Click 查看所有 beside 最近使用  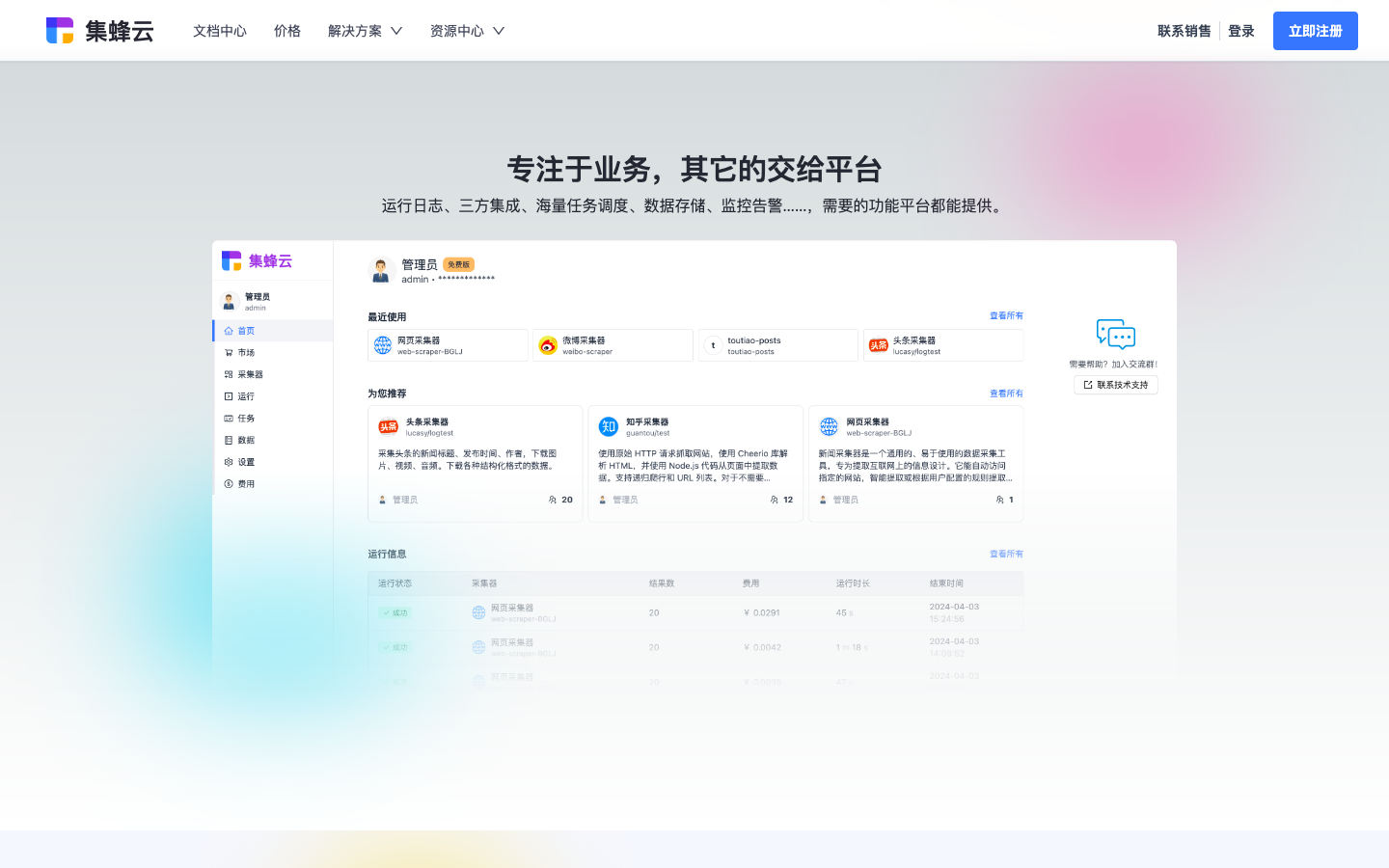[1006, 316]
